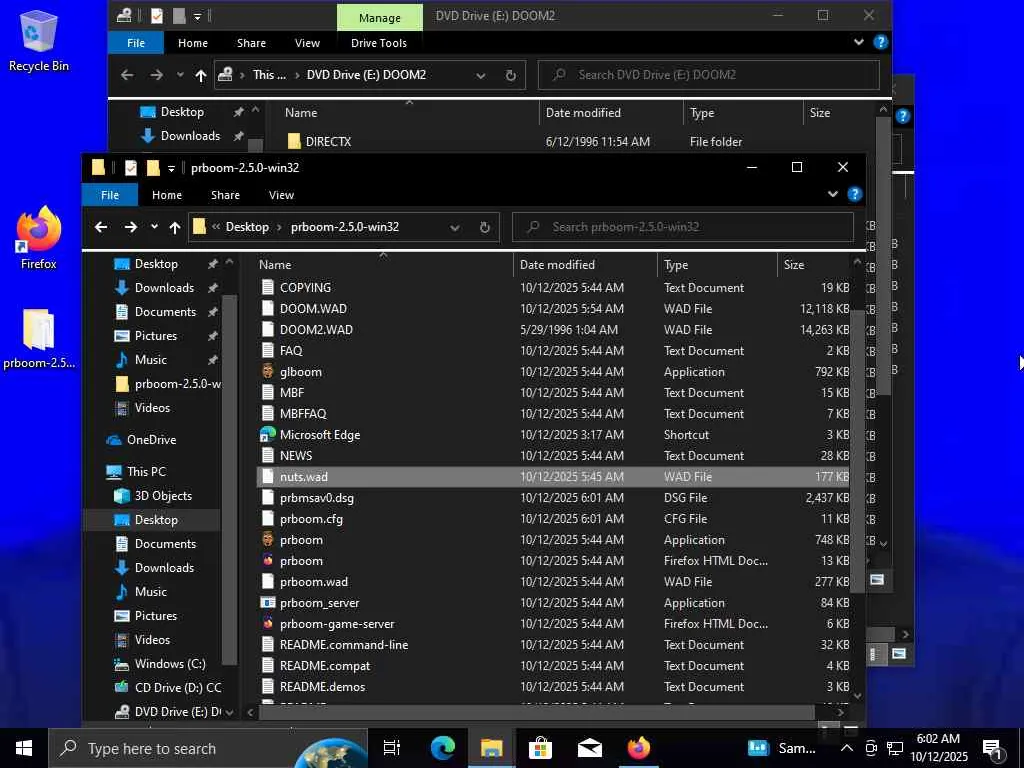Click the prboom Application file icon

pyautogui.click(x=268, y=539)
